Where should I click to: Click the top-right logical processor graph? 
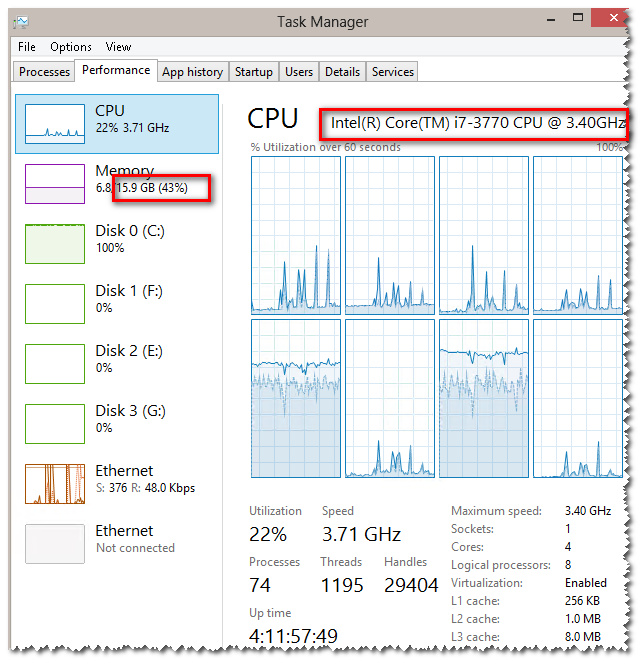click(x=578, y=235)
